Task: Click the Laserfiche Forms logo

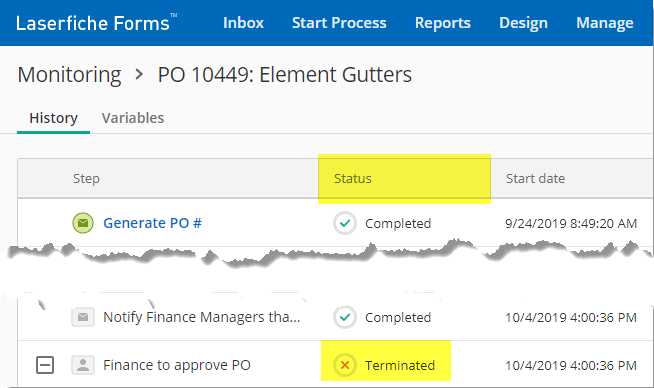Action: 96,23
